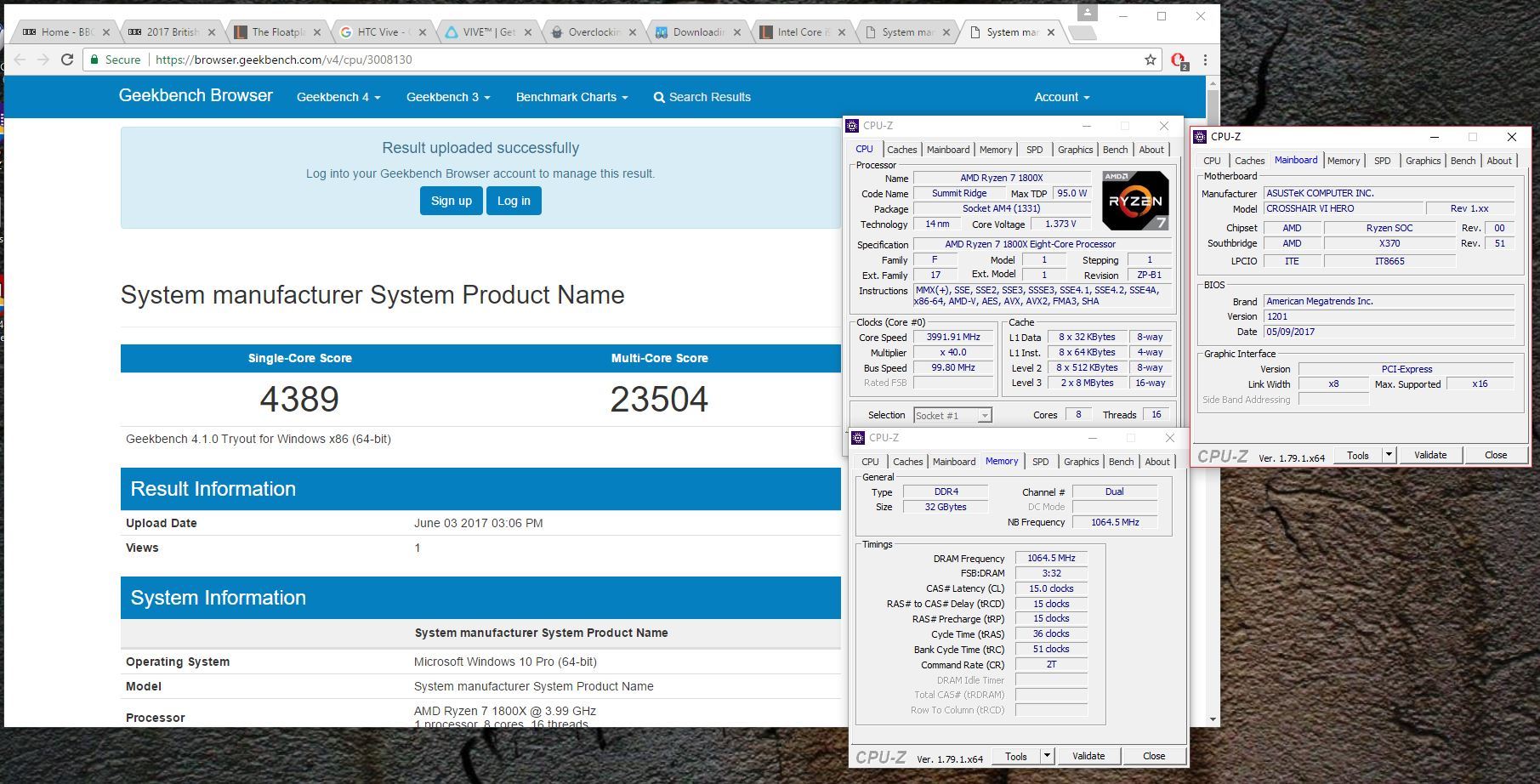
Task: Open the red extension icon in Chrome toolbar
Action: (1179, 60)
